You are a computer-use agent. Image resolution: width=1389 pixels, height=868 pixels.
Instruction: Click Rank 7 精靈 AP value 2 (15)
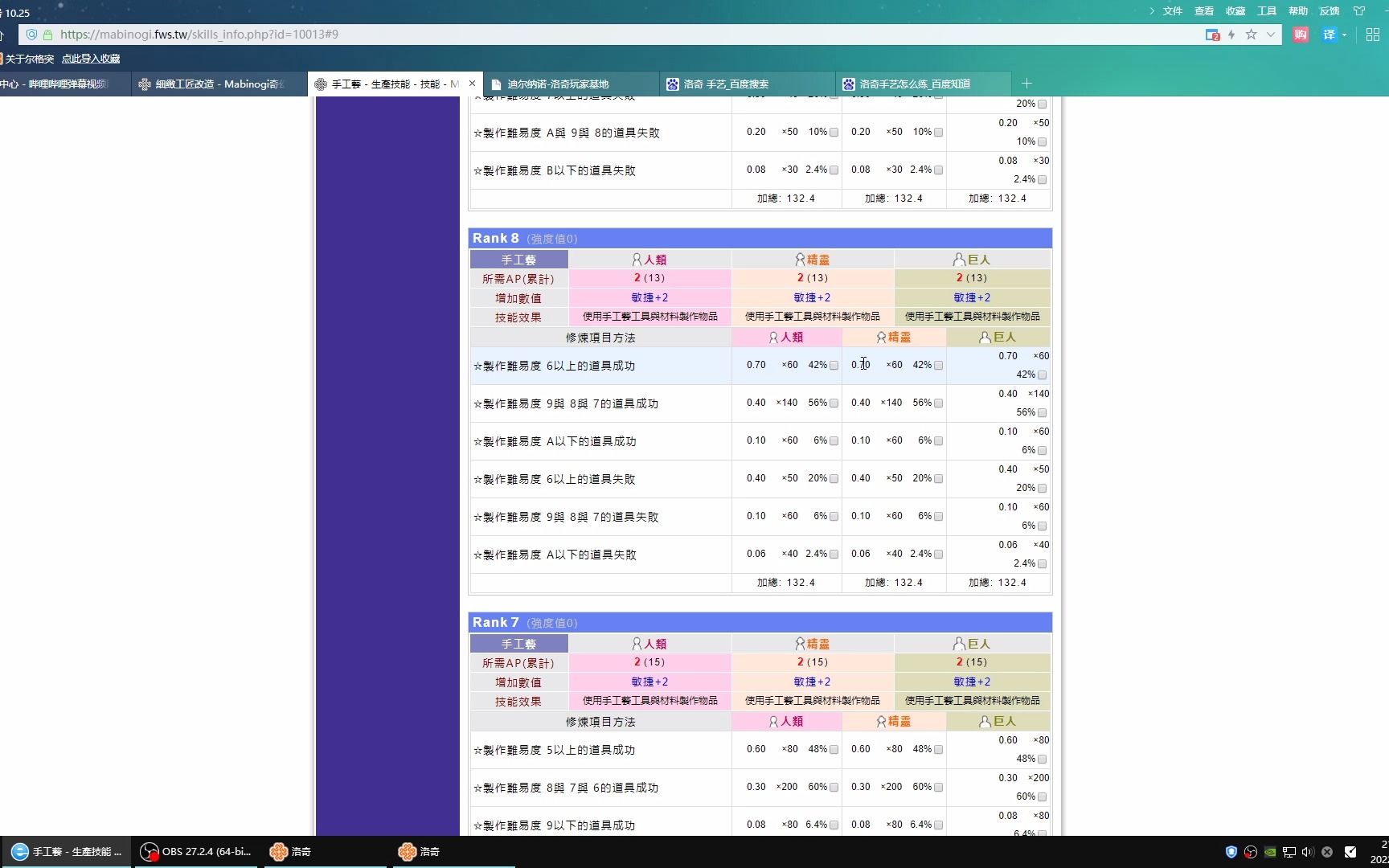(813, 662)
